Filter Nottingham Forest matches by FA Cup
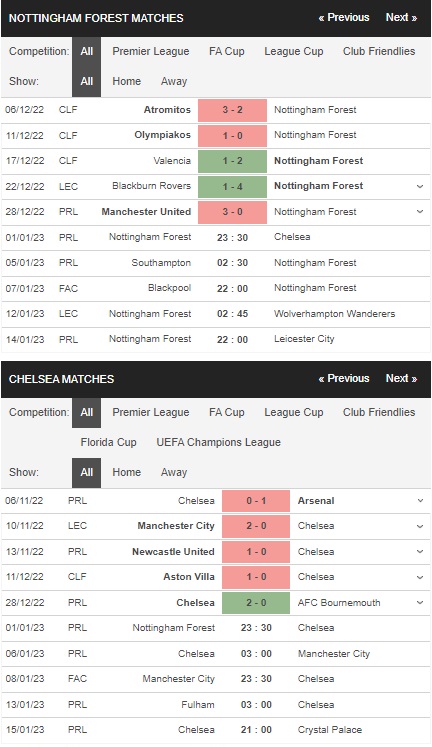Screen dimensions: 432x747 coord(227,51)
